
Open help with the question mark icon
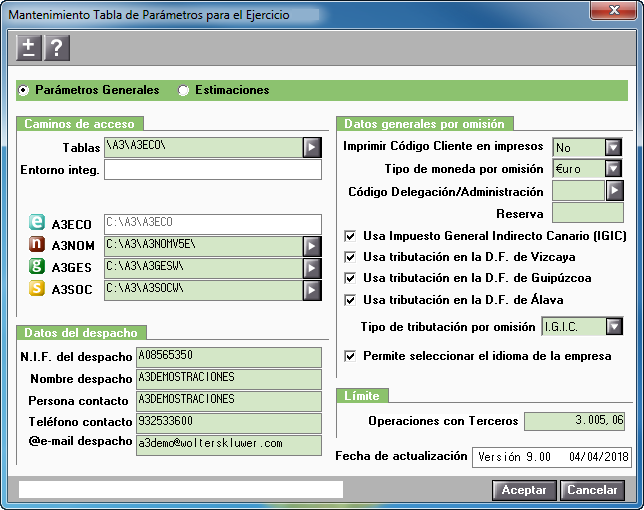point(57,48)
